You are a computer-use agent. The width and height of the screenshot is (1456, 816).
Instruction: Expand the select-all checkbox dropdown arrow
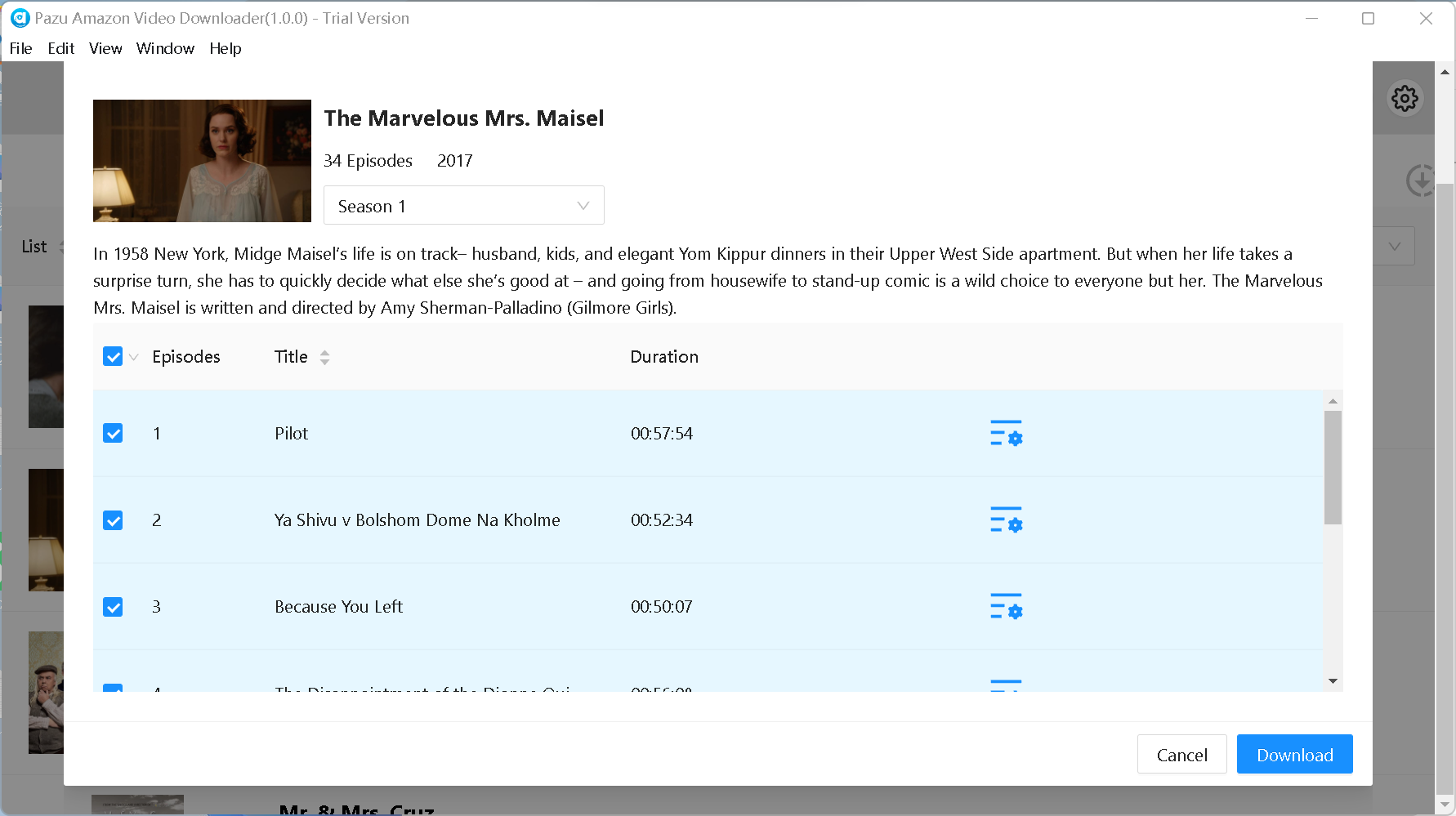click(132, 357)
